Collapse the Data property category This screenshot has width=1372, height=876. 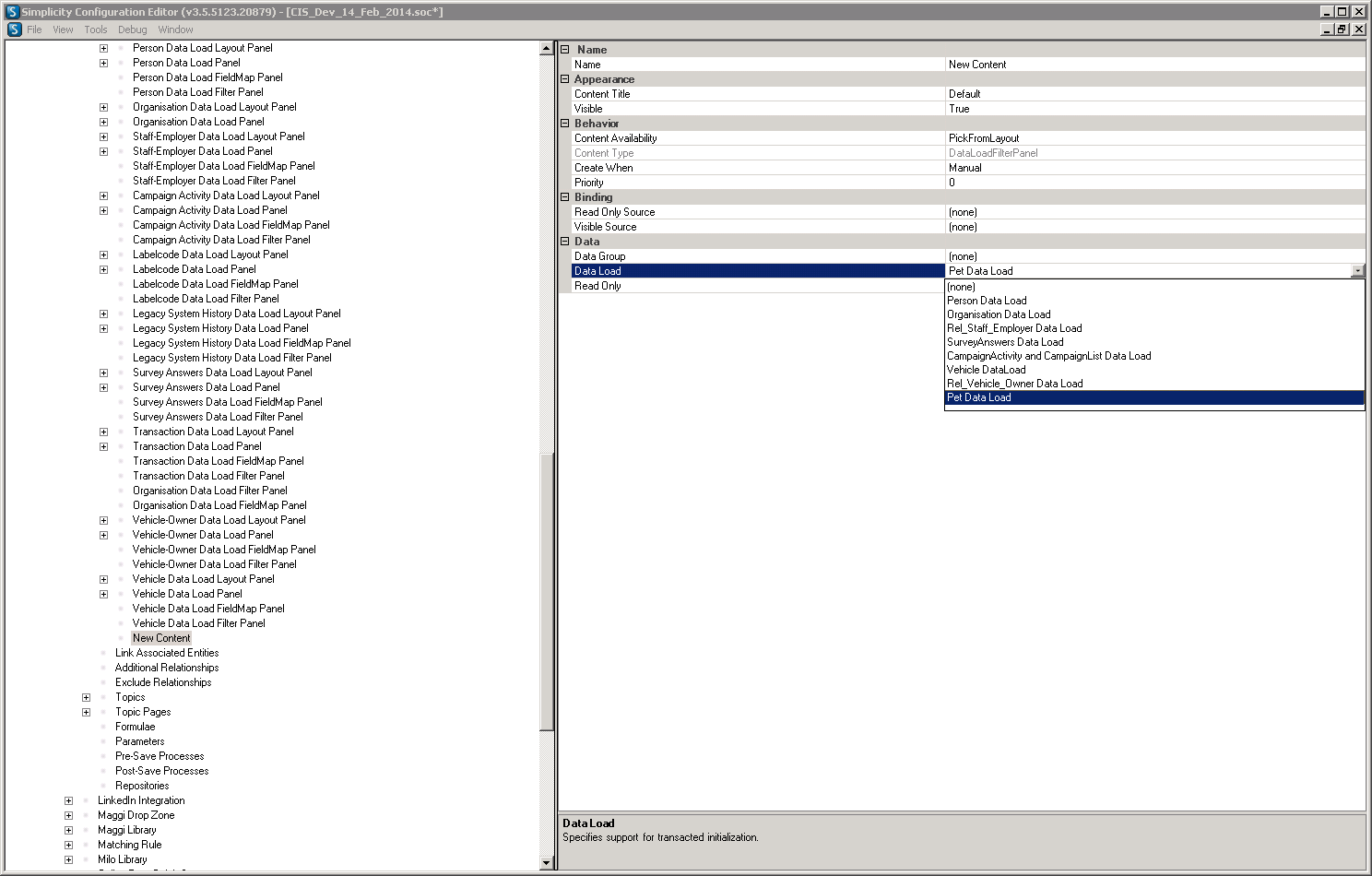(x=565, y=242)
